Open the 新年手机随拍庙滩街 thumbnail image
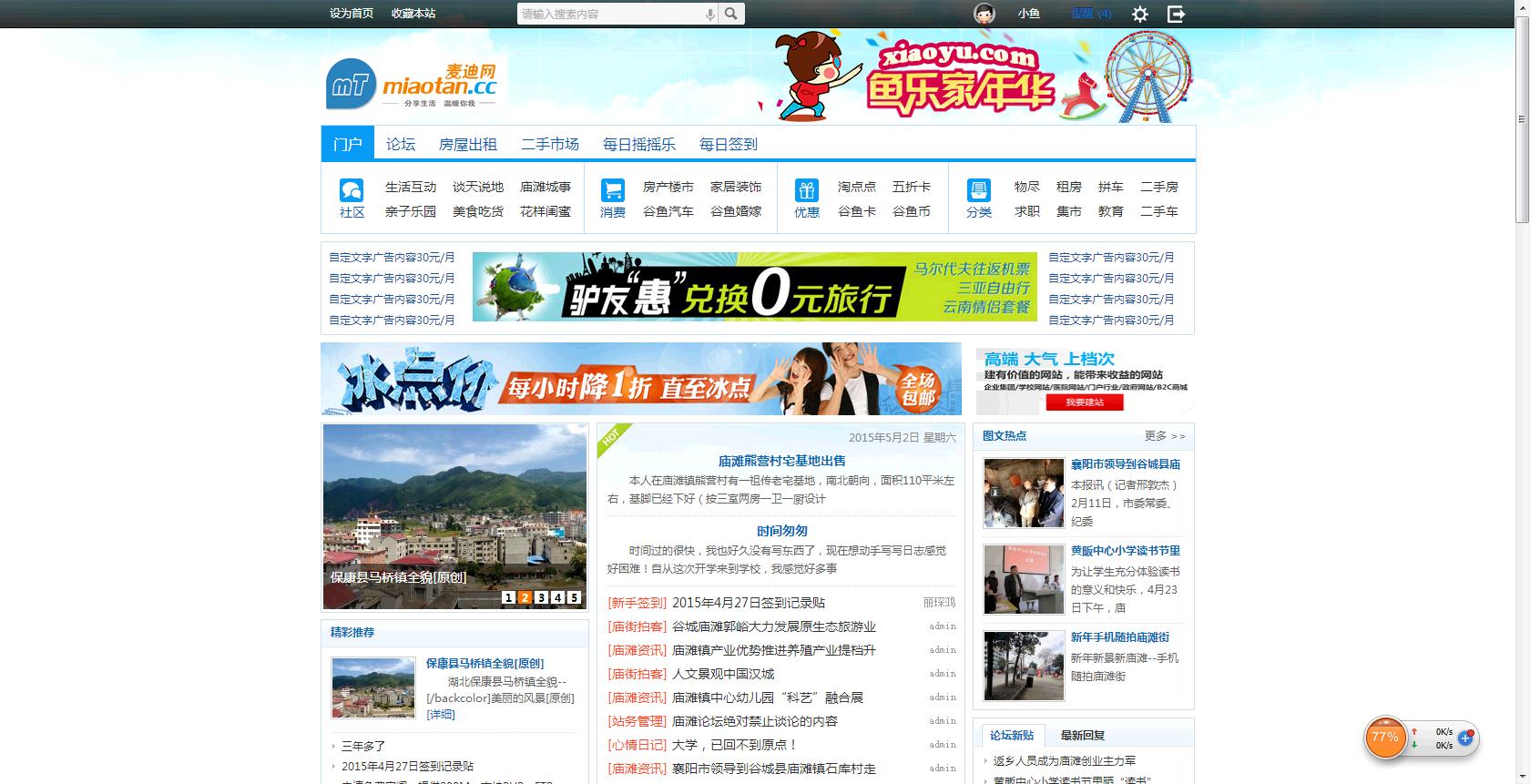The height and width of the screenshot is (784, 1530). click(1024, 666)
